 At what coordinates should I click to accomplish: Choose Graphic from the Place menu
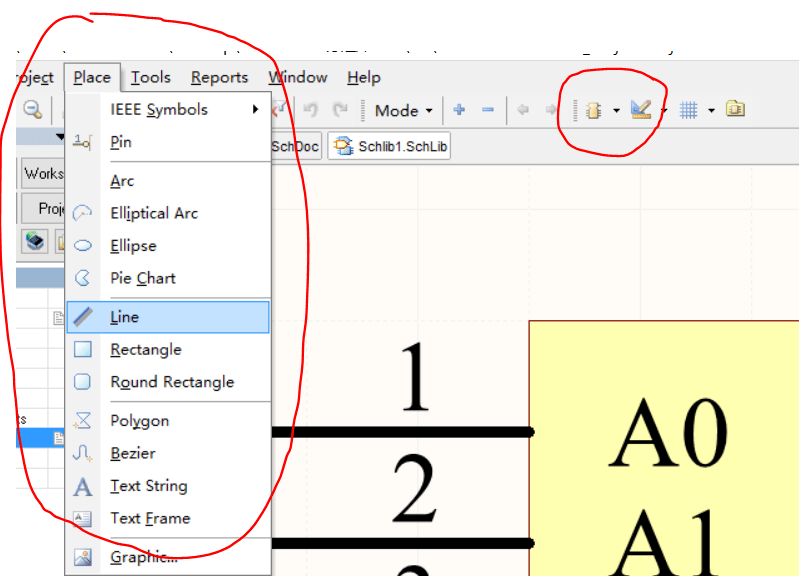pyautogui.click(x=168, y=557)
